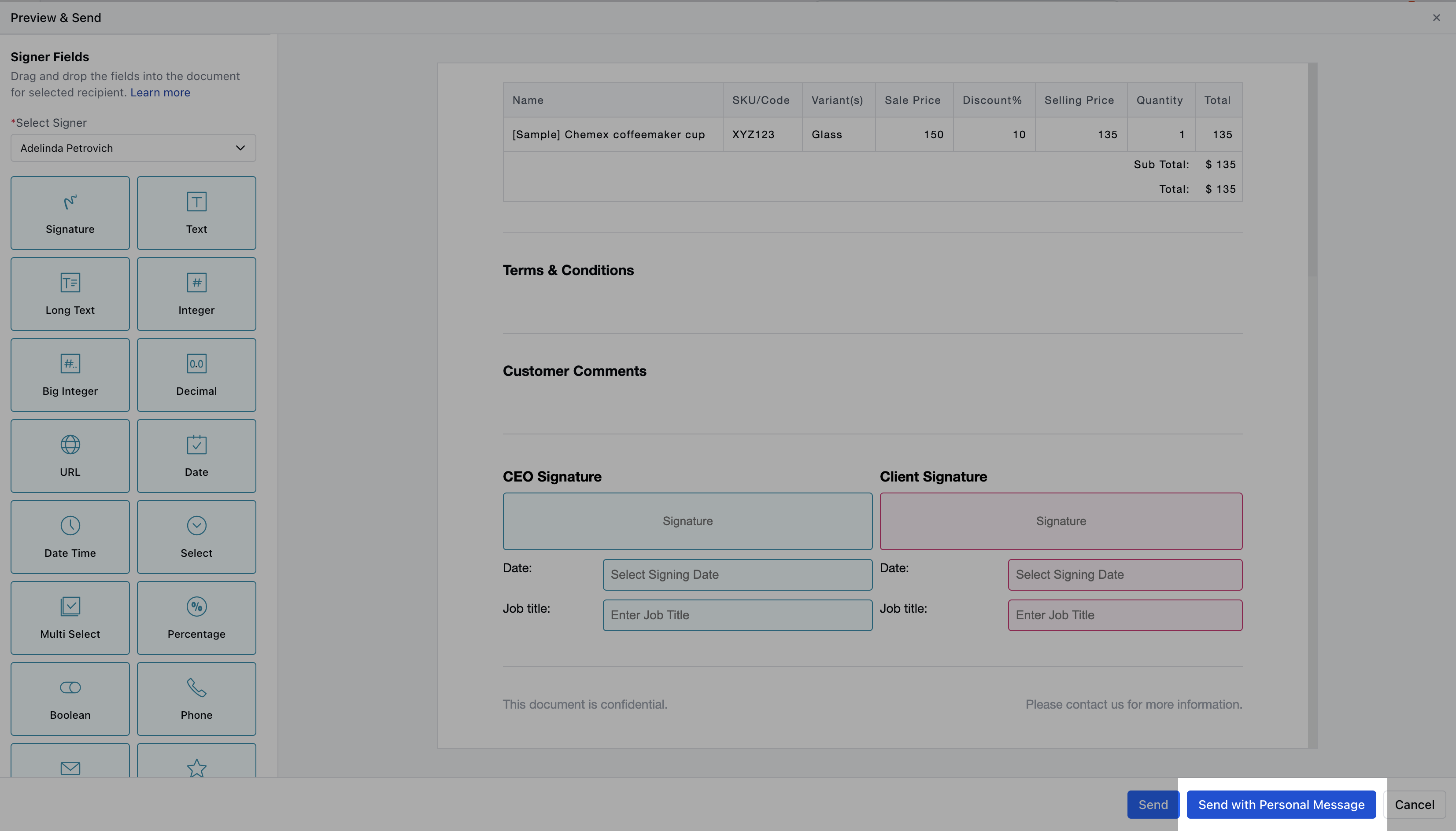Viewport: 1456px width, 831px height.
Task: Open the Select Signer dropdown
Action: tap(133, 148)
